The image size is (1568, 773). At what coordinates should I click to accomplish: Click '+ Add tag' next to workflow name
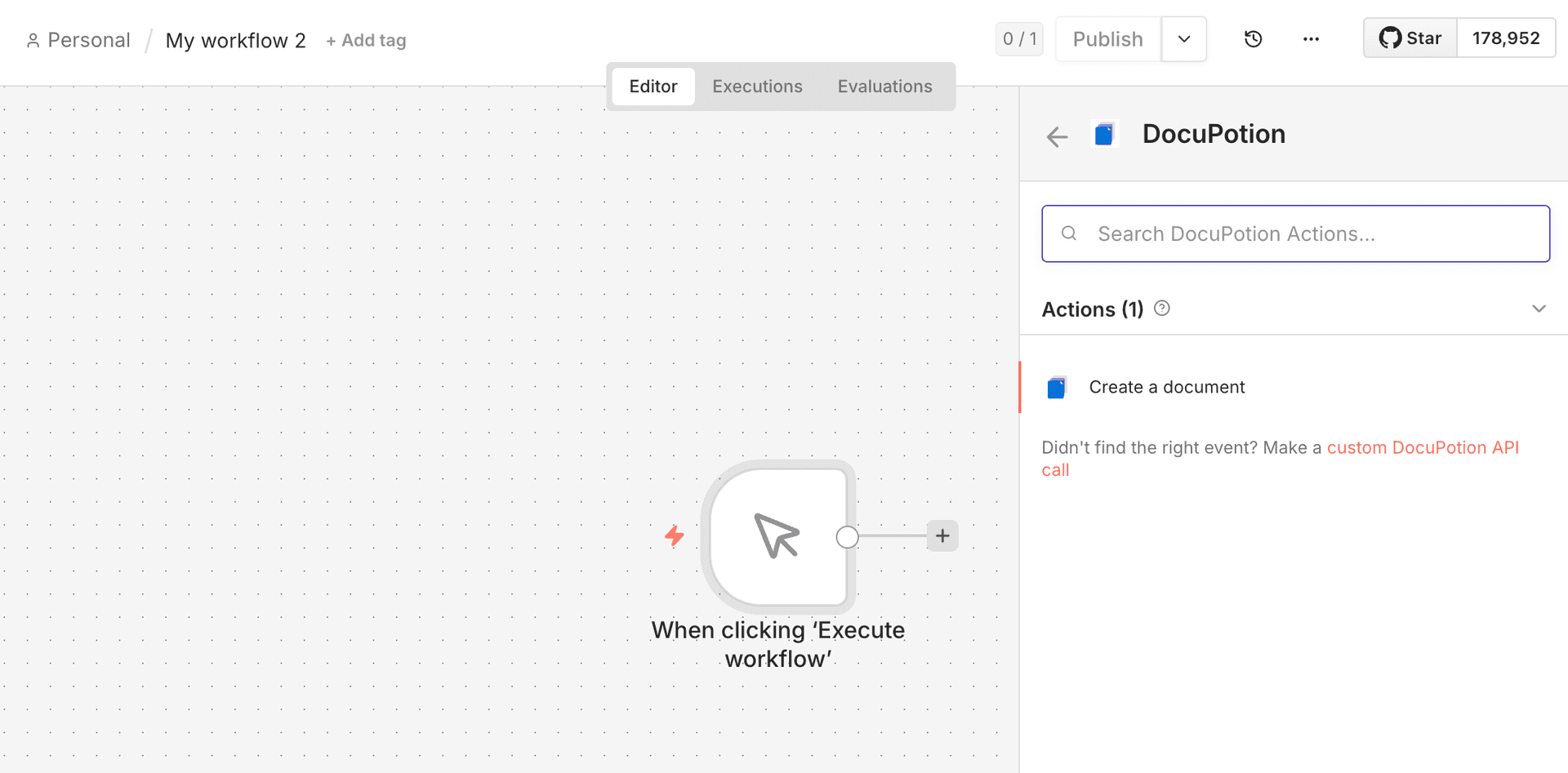click(366, 40)
